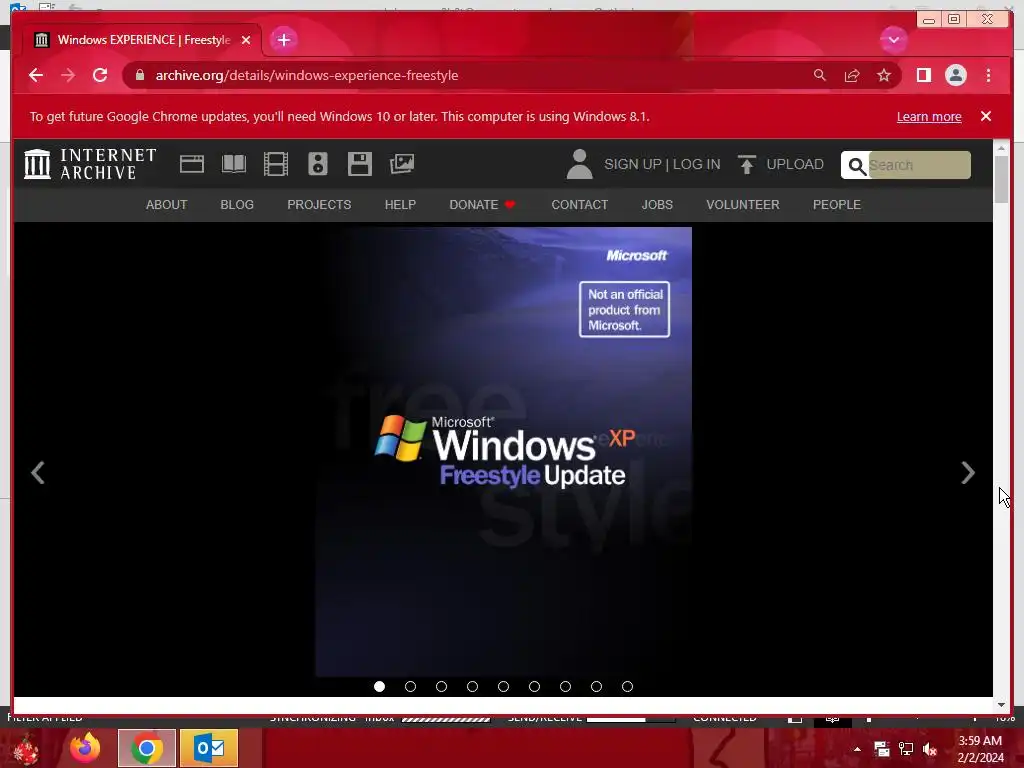Viewport: 1024px width, 768px height.
Task: Go to Internet Archive home logo
Action: (90, 164)
